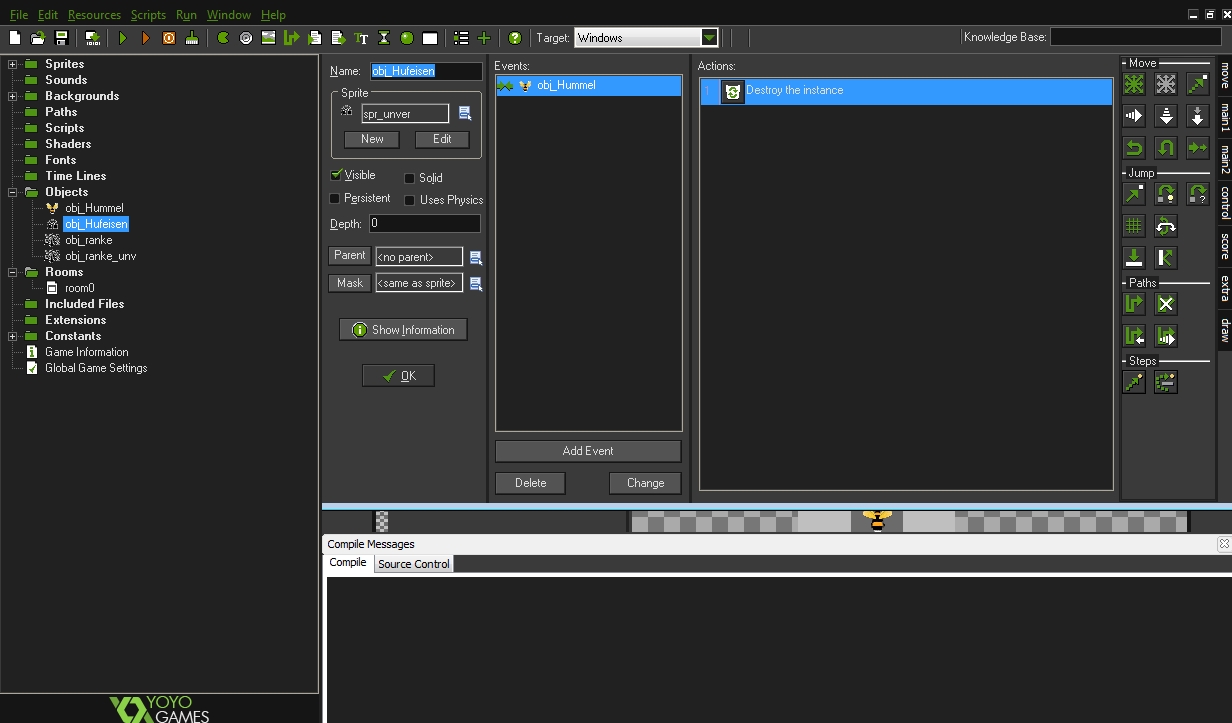
Task: Click the End Path action icon
Action: [1166, 304]
